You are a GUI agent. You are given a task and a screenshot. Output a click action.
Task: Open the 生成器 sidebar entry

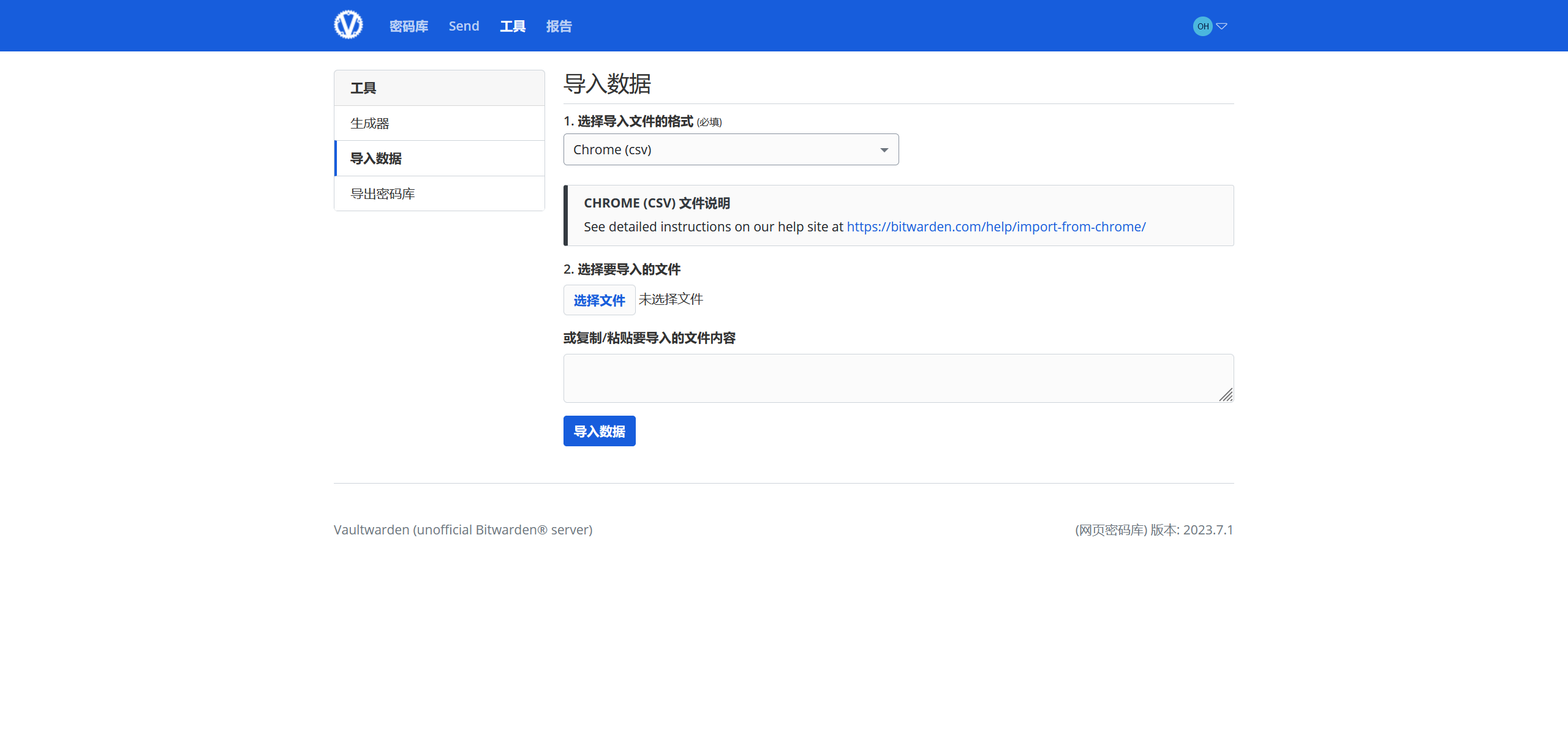coord(370,122)
